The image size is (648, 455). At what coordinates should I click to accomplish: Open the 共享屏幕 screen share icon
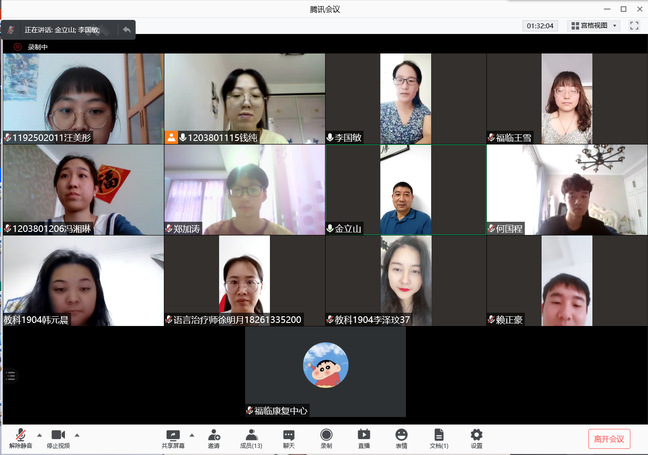[173, 437]
